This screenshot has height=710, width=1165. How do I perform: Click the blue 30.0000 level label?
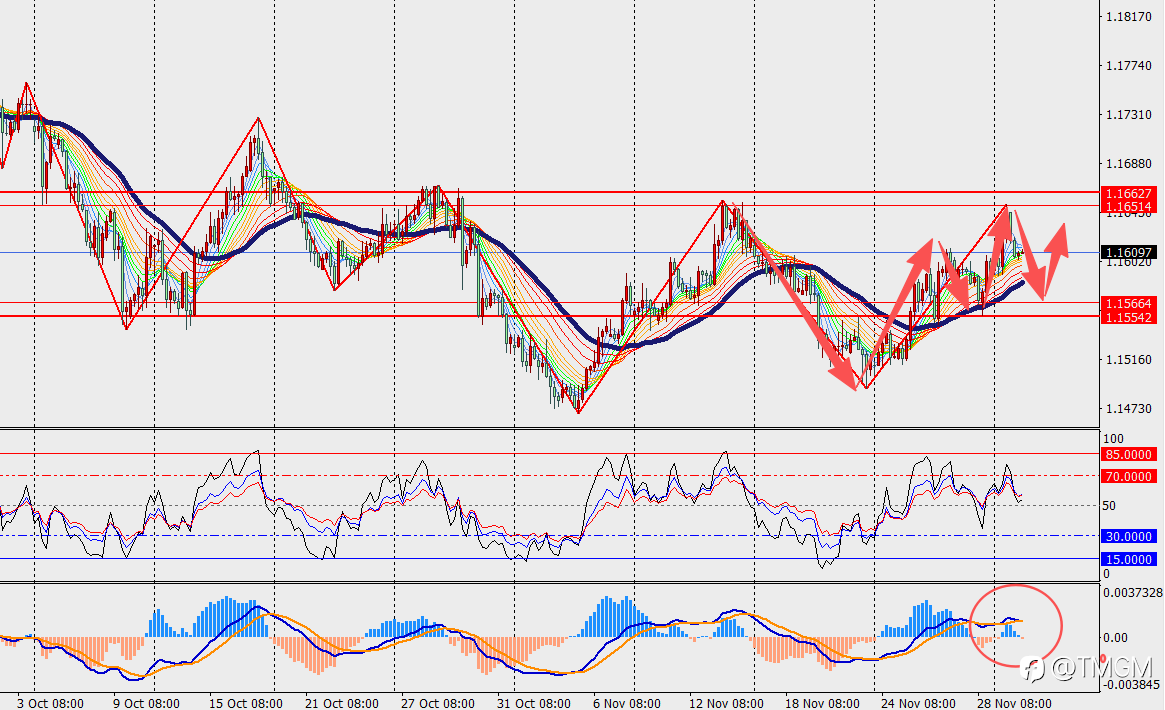[x=1129, y=536]
